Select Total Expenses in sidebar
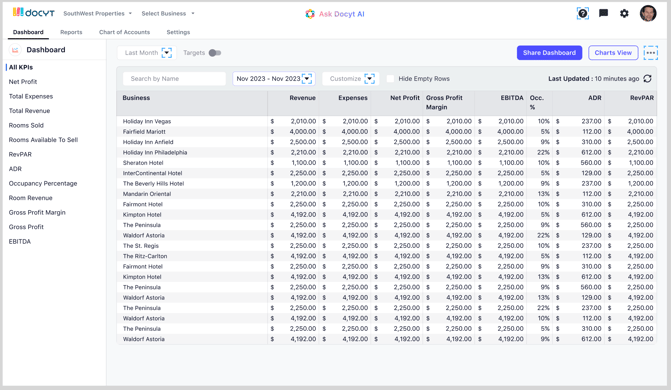Image resolution: width=671 pixels, height=390 pixels. (x=31, y=96)
